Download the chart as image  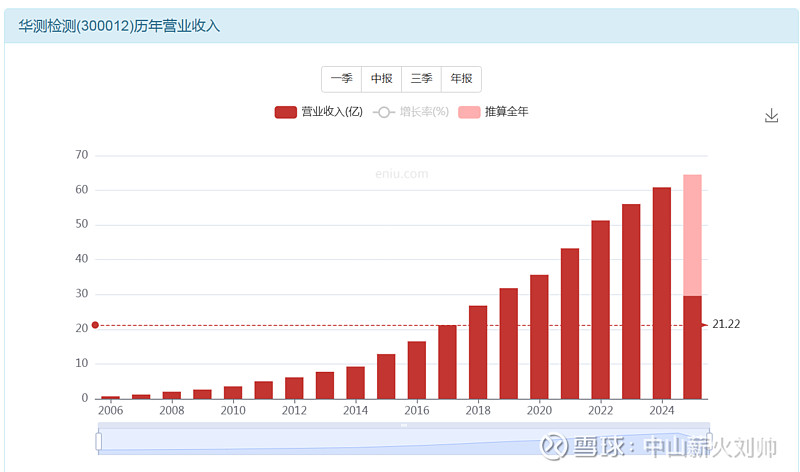point(771,116)
